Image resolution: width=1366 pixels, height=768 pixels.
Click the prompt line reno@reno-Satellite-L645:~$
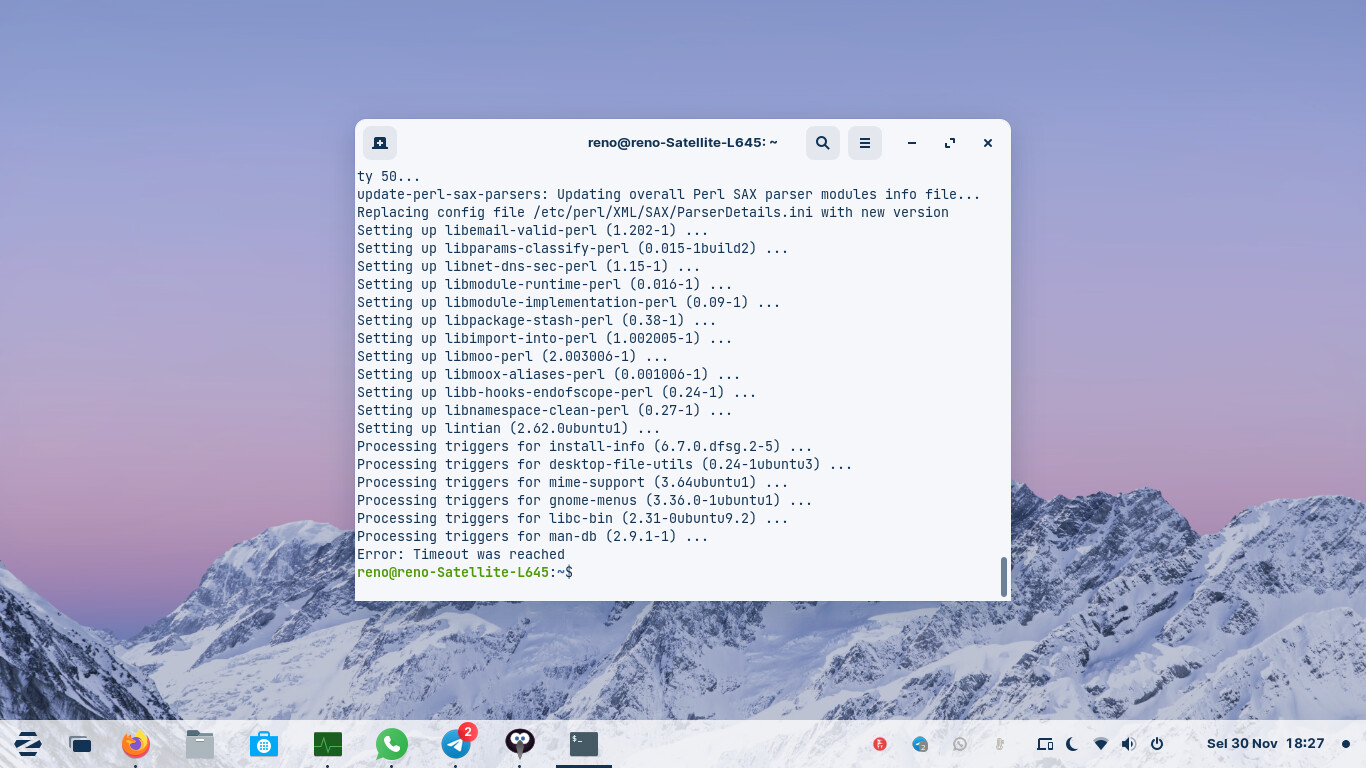[465, 572]
